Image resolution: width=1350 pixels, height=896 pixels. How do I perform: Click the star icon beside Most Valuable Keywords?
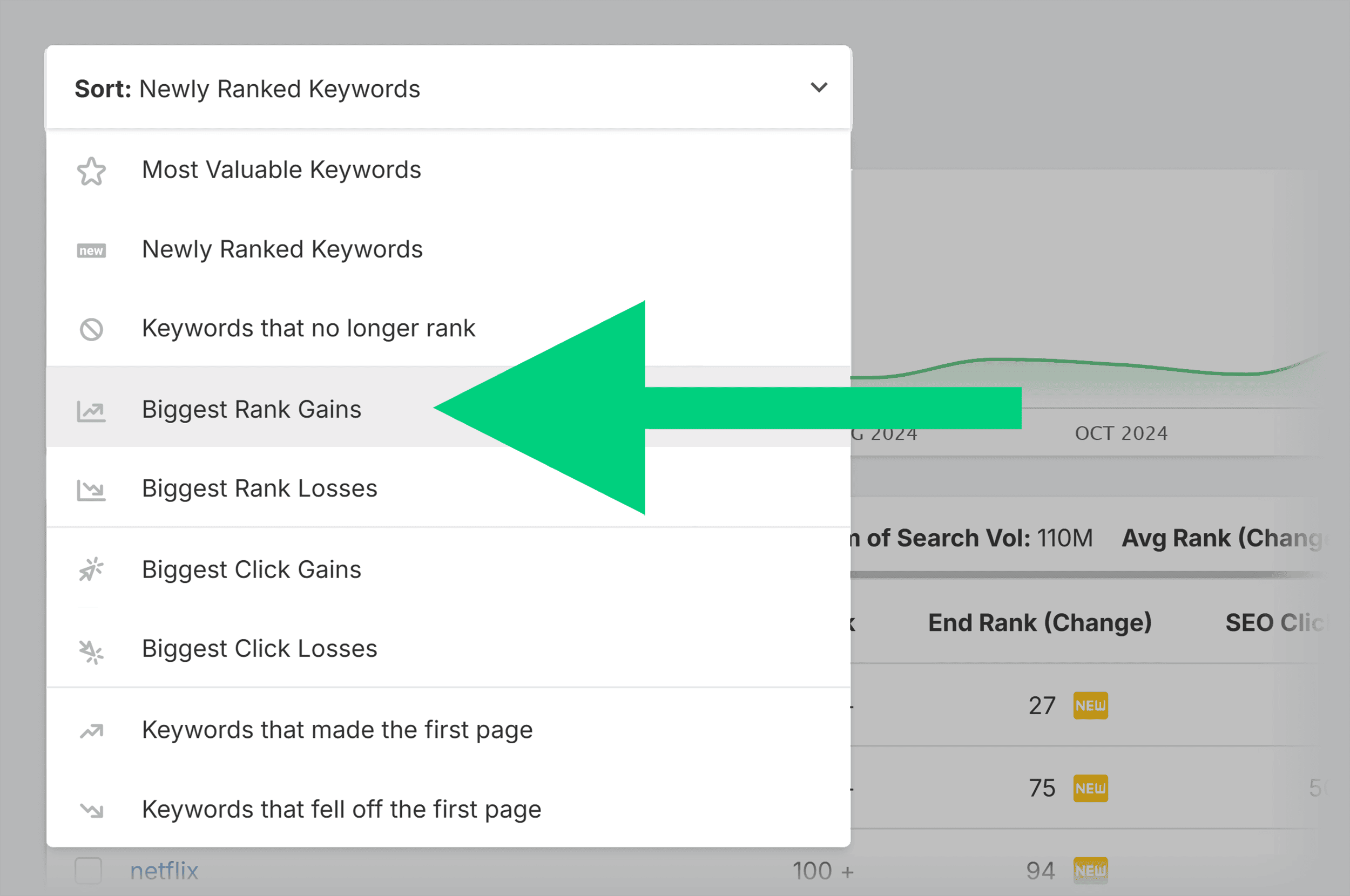pyautogui.click(x=91, y=171)
